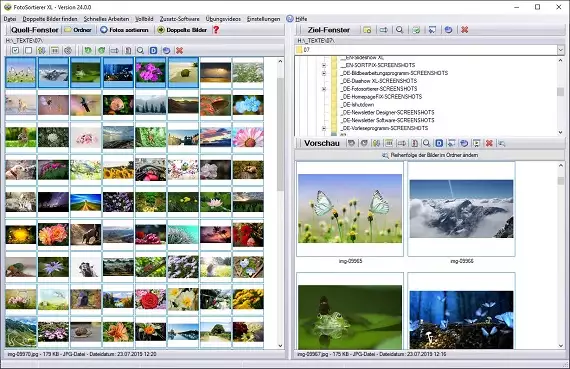
Task: Click the move-arrow icon in the Ziel-Fenster toolbar
Action: pos(384,30)
